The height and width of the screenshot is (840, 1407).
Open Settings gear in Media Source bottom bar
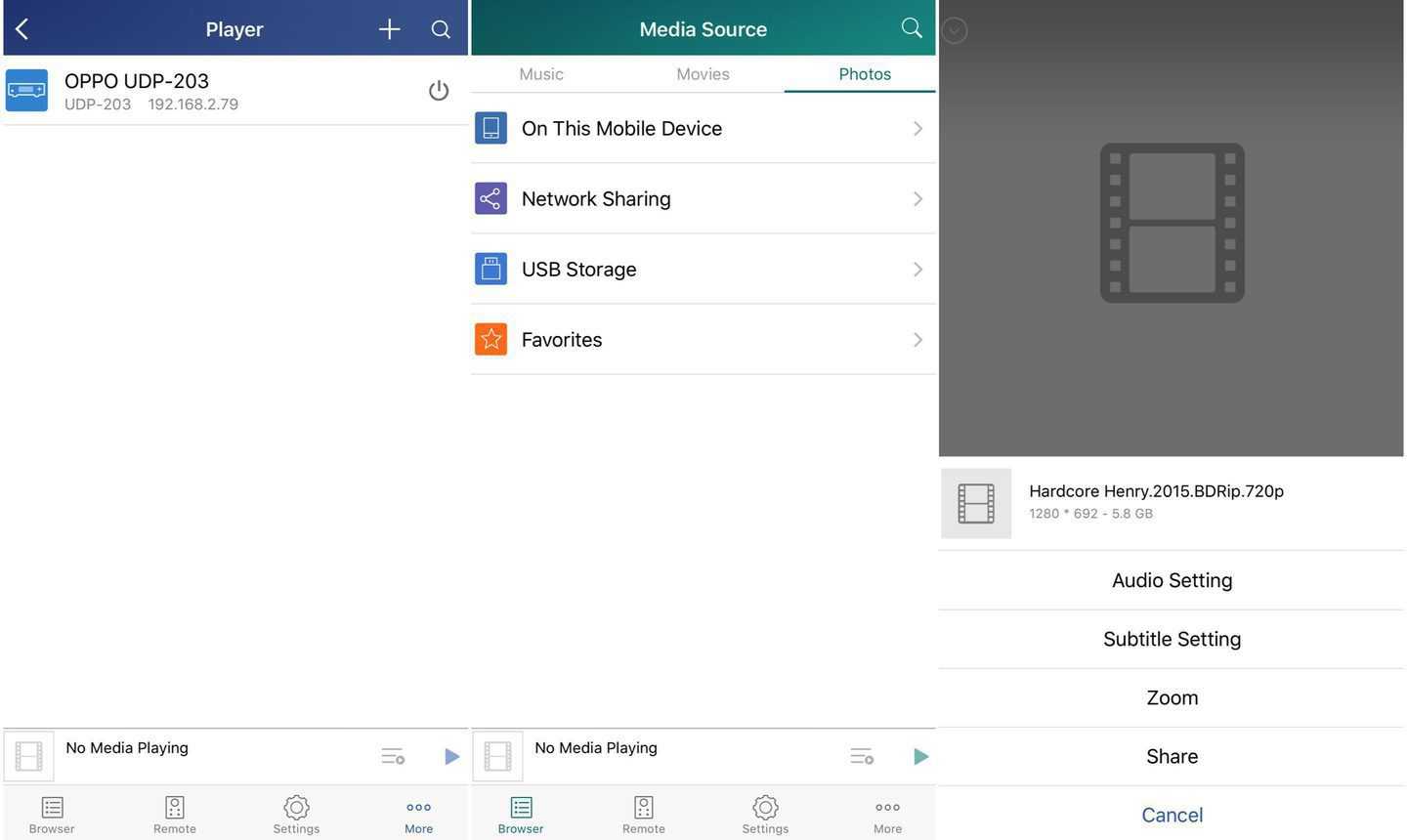click(765, 814)
